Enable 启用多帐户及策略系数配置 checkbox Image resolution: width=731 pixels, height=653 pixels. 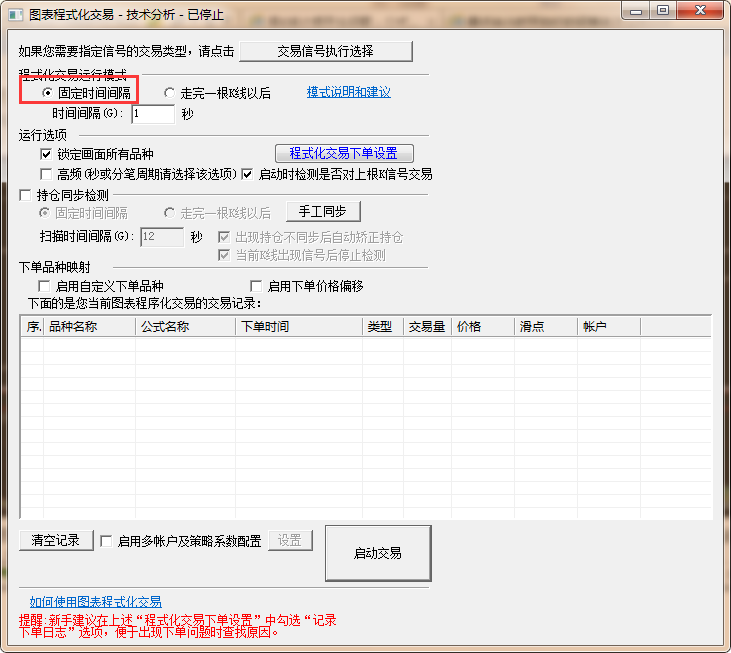point(106,541)
